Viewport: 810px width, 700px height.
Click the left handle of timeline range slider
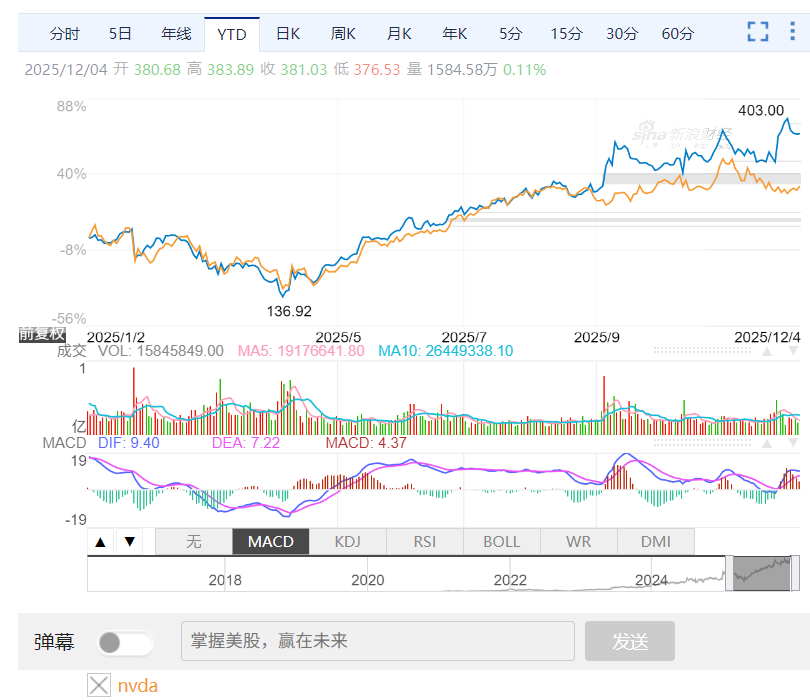click(x=729, y=573)
